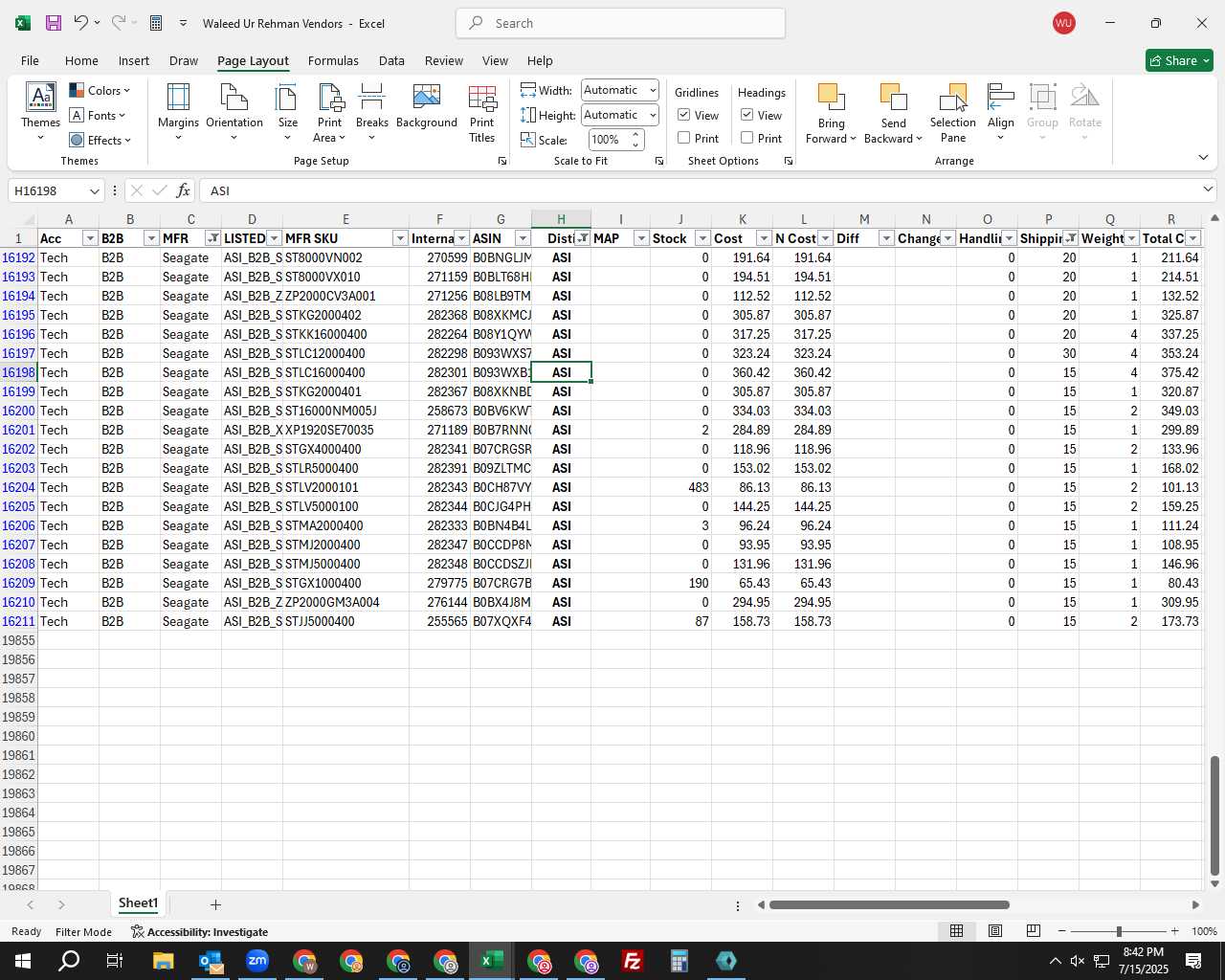Open the theme Colors menu
Screen dimensions: 1225x980
(100, 91)
